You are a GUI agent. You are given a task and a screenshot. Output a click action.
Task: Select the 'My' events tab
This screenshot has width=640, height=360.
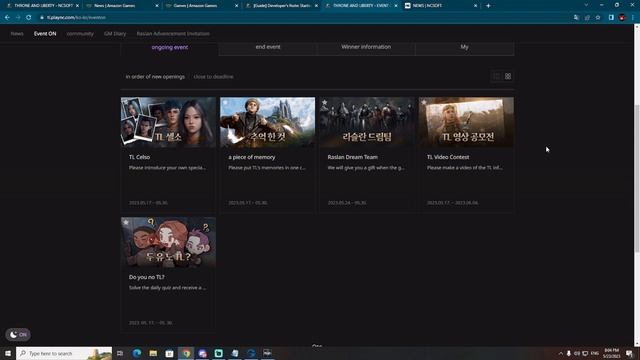(464, 47)
